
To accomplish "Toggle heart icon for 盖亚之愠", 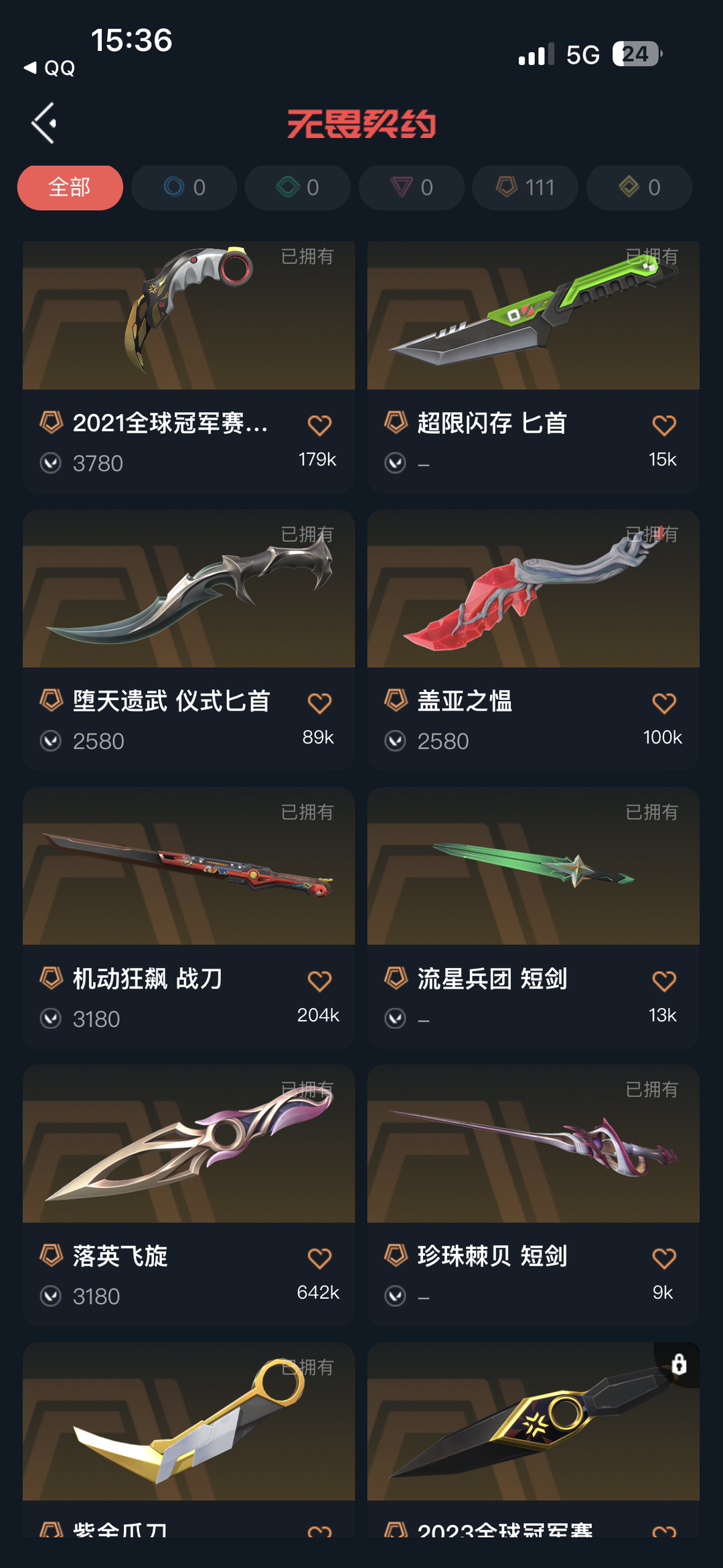I will (x=664, y=703).
